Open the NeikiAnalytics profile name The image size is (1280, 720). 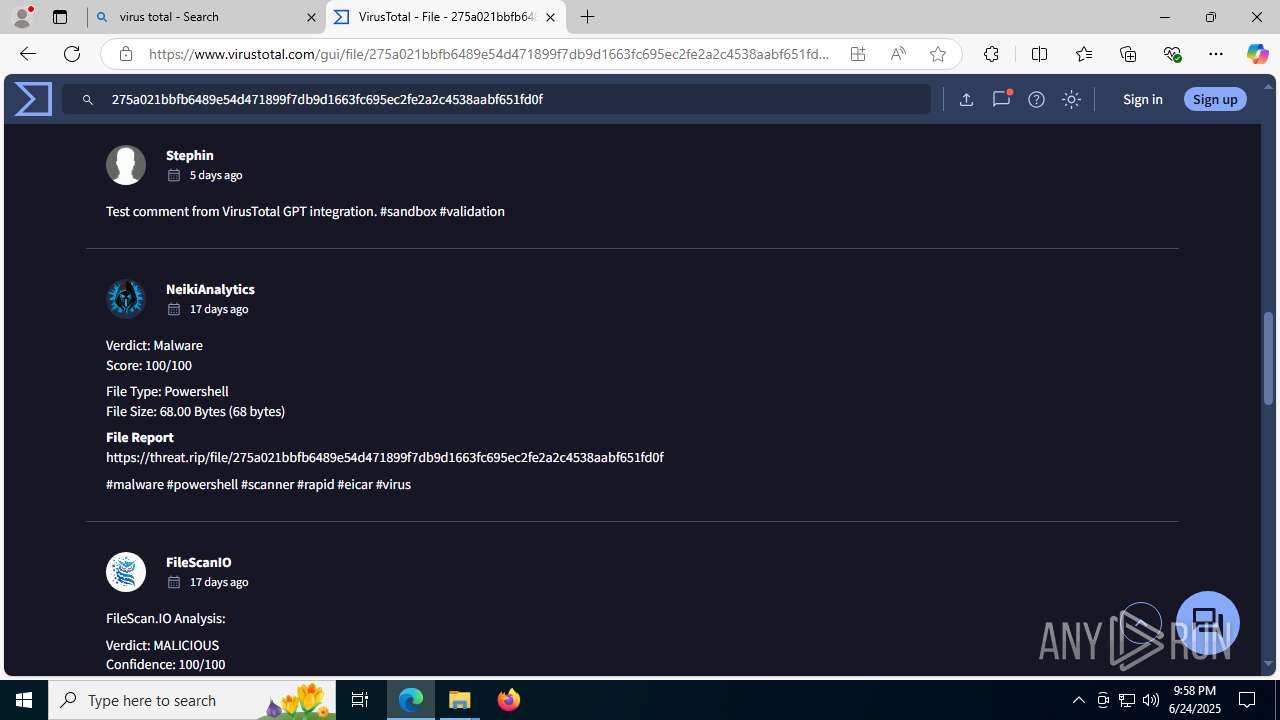click(x=210, y=289)
